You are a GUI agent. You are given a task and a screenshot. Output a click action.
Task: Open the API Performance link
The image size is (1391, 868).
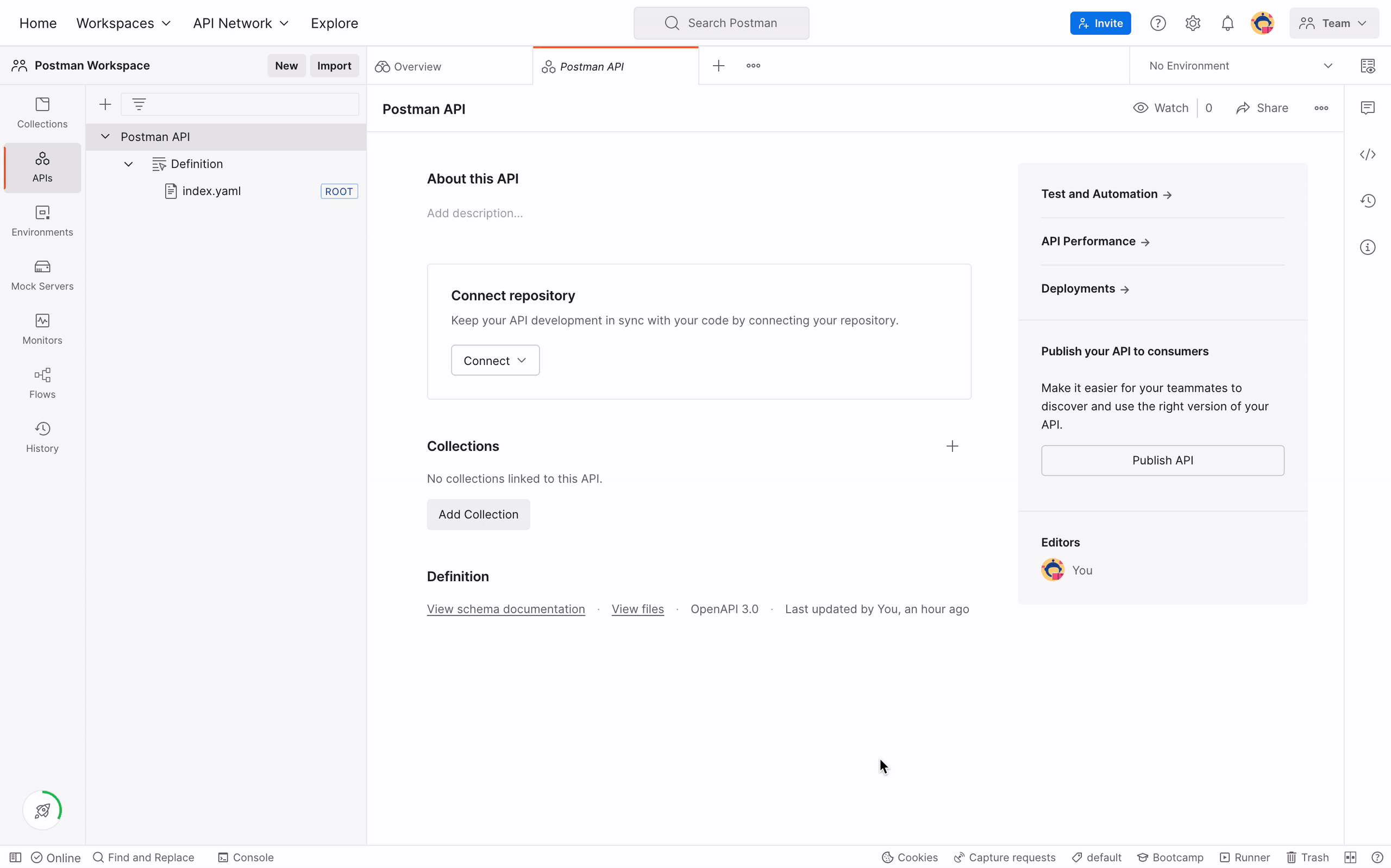1095,241
